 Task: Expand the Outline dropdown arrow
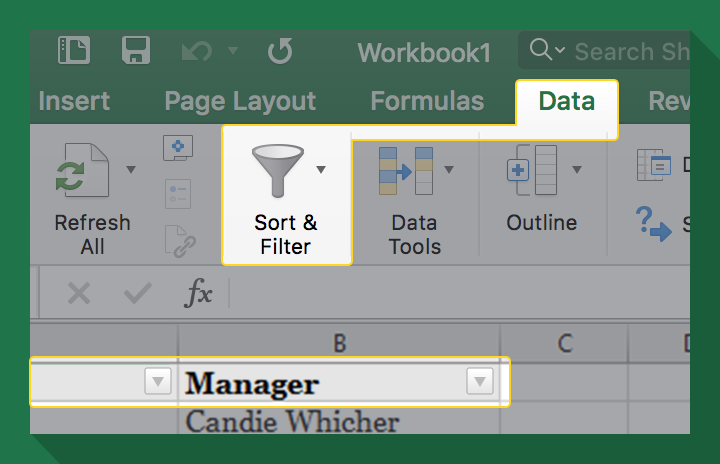pos(576,169)
